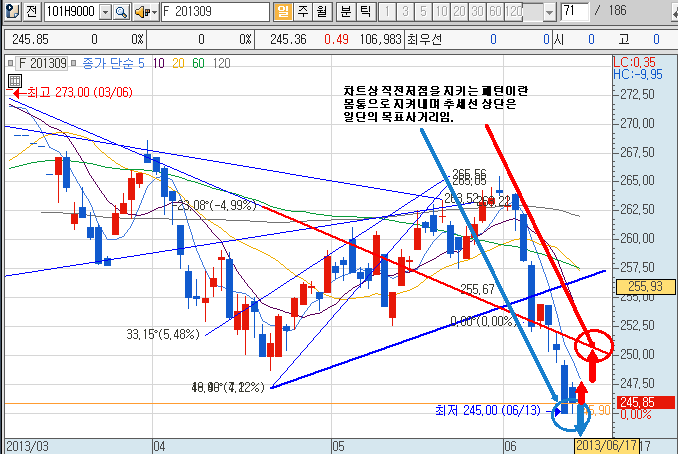Switch to 틱 (tick) chart tab
Image resolution: width=678 pixels, height=454 pixels.
coord(365,12)
